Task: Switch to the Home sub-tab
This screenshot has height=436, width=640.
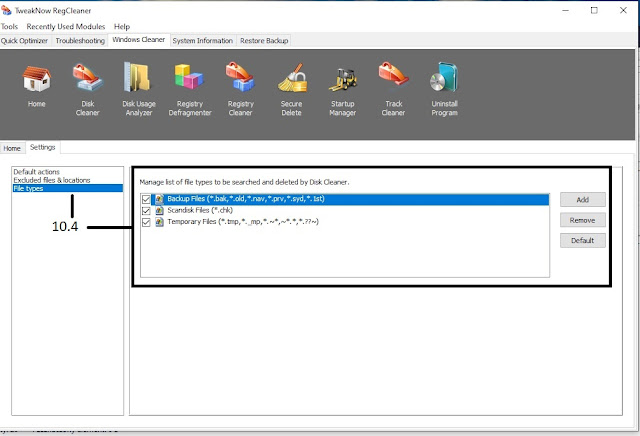Action: [x=12, y=148]
